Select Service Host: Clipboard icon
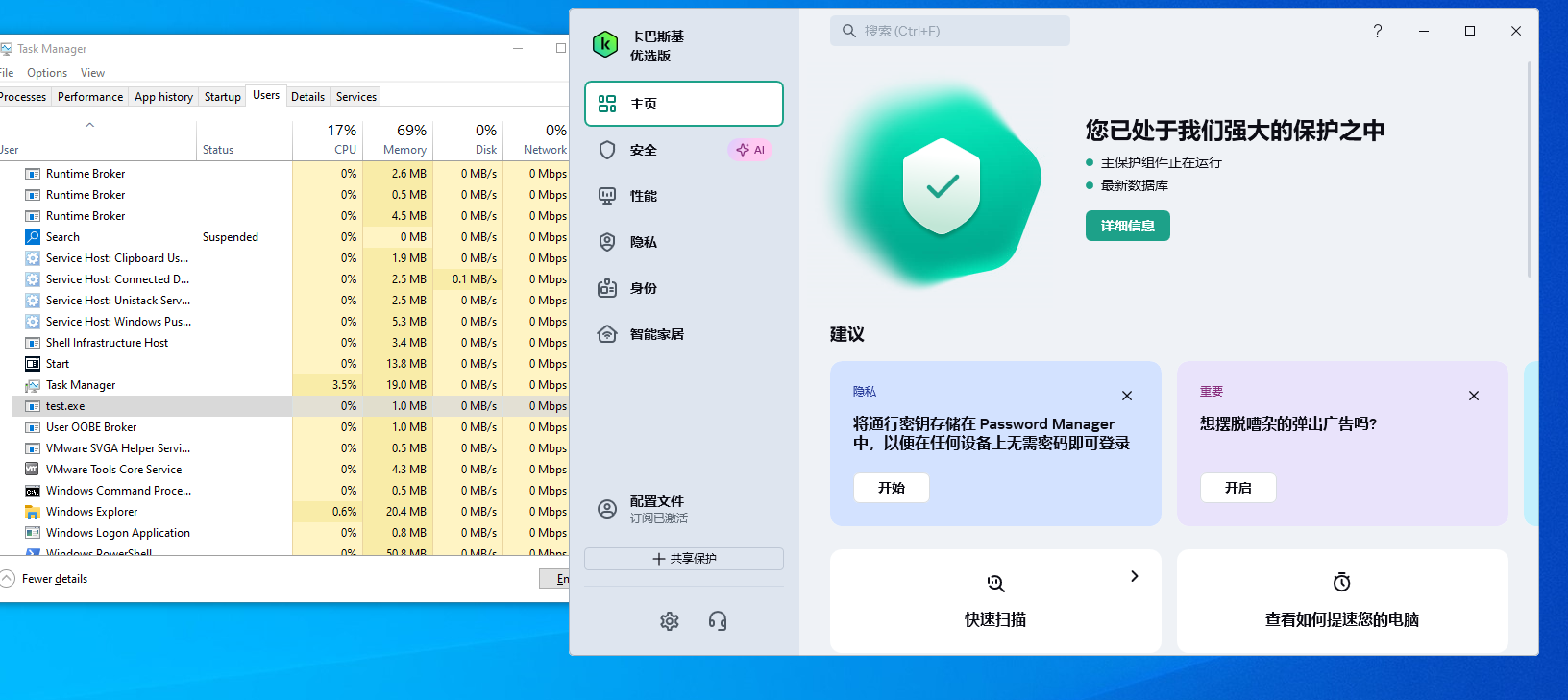The image size is (1568, 700). (x=33, y=258)
